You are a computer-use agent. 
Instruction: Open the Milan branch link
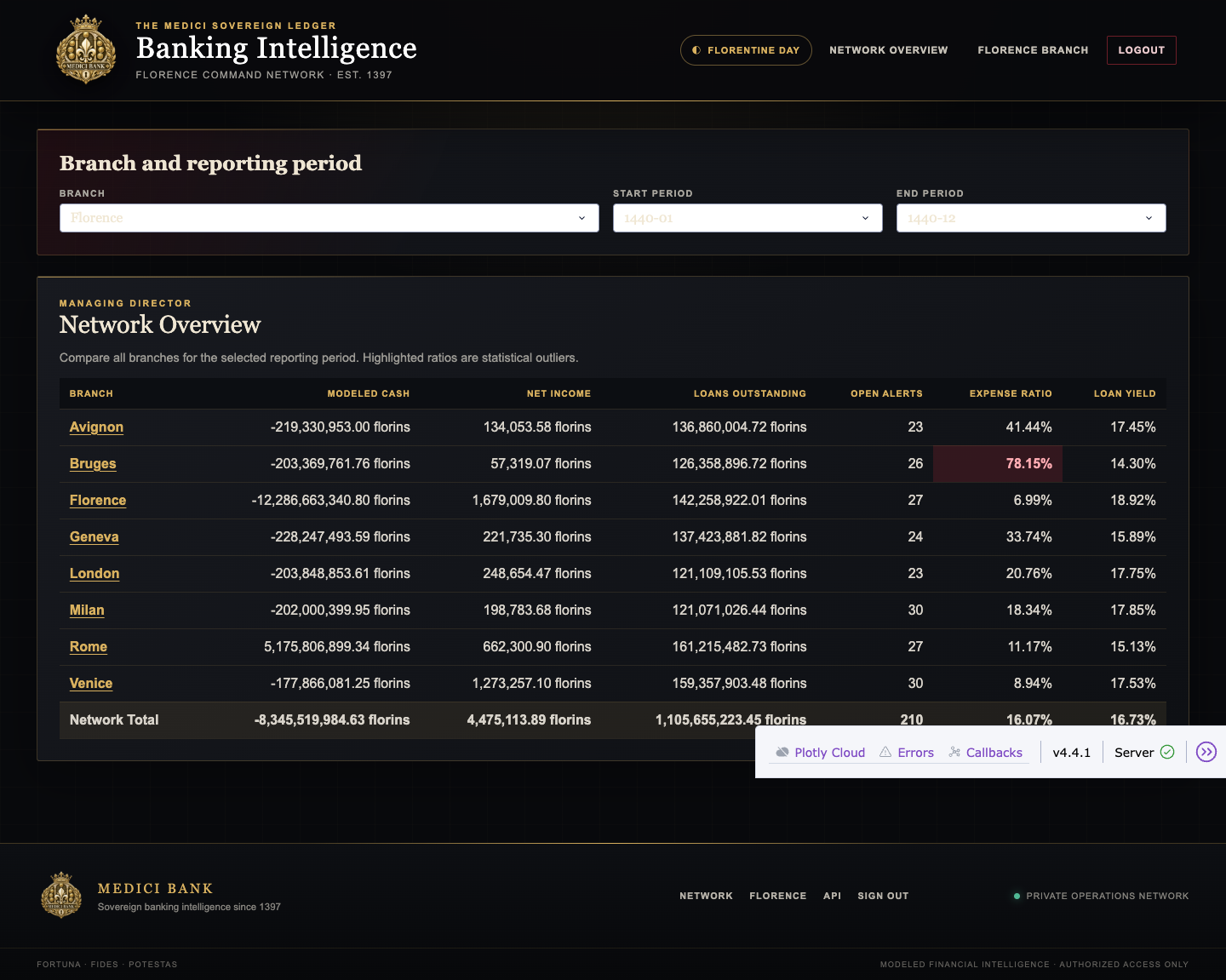pyautogui.click(x=87, y=610)
